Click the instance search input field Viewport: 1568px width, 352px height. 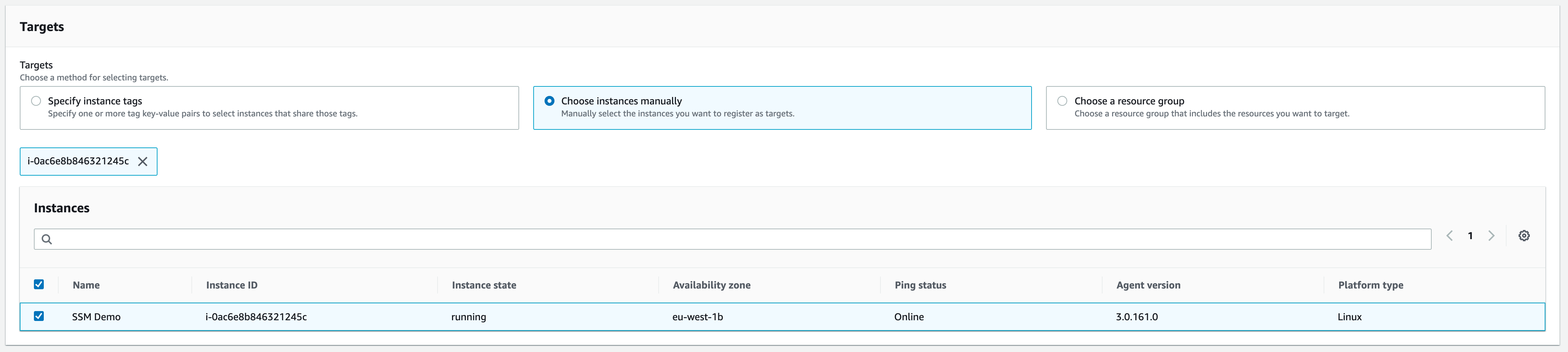(x=426, y=239)
